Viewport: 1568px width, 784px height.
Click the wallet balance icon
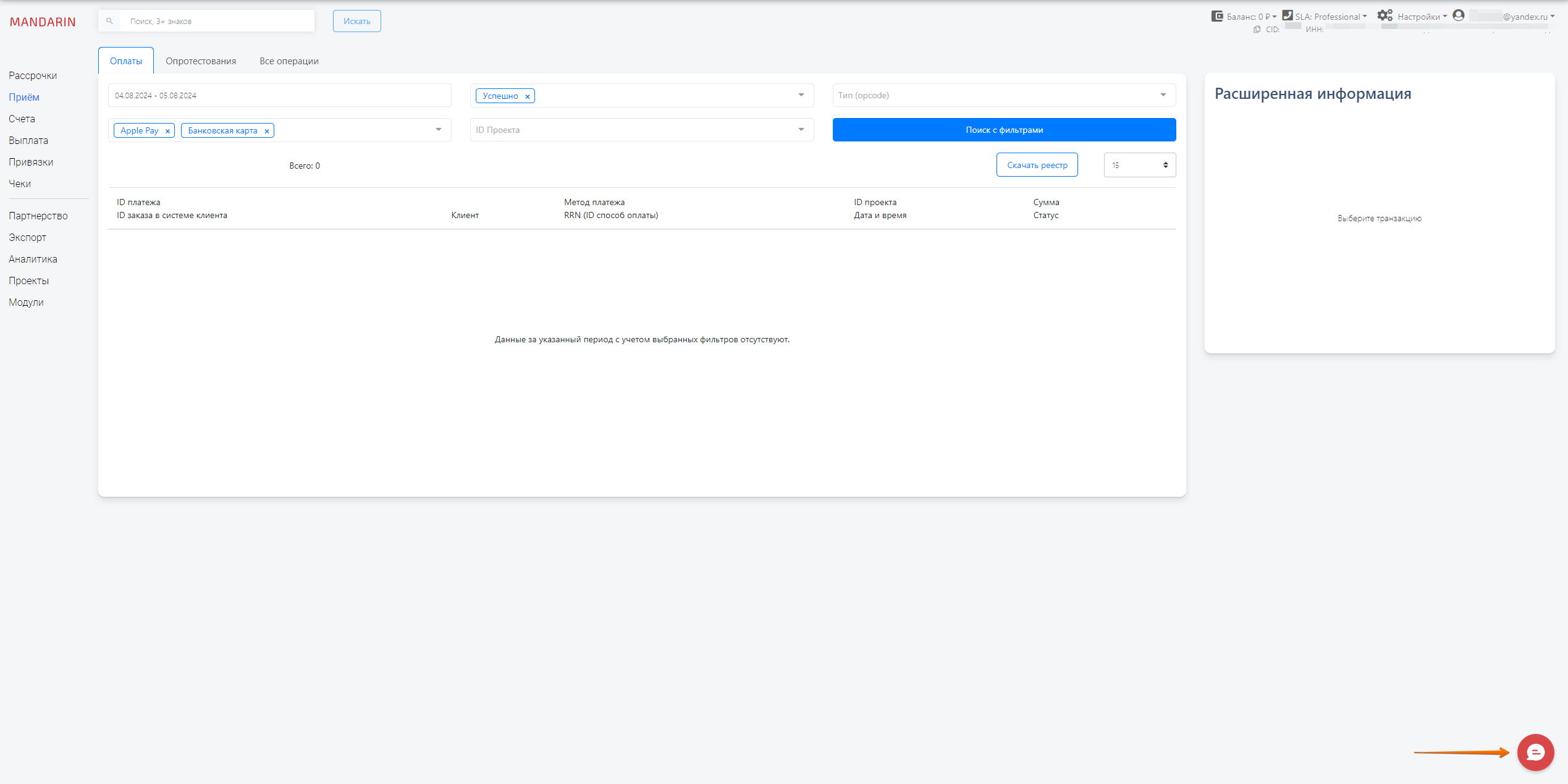(1217, 16)
